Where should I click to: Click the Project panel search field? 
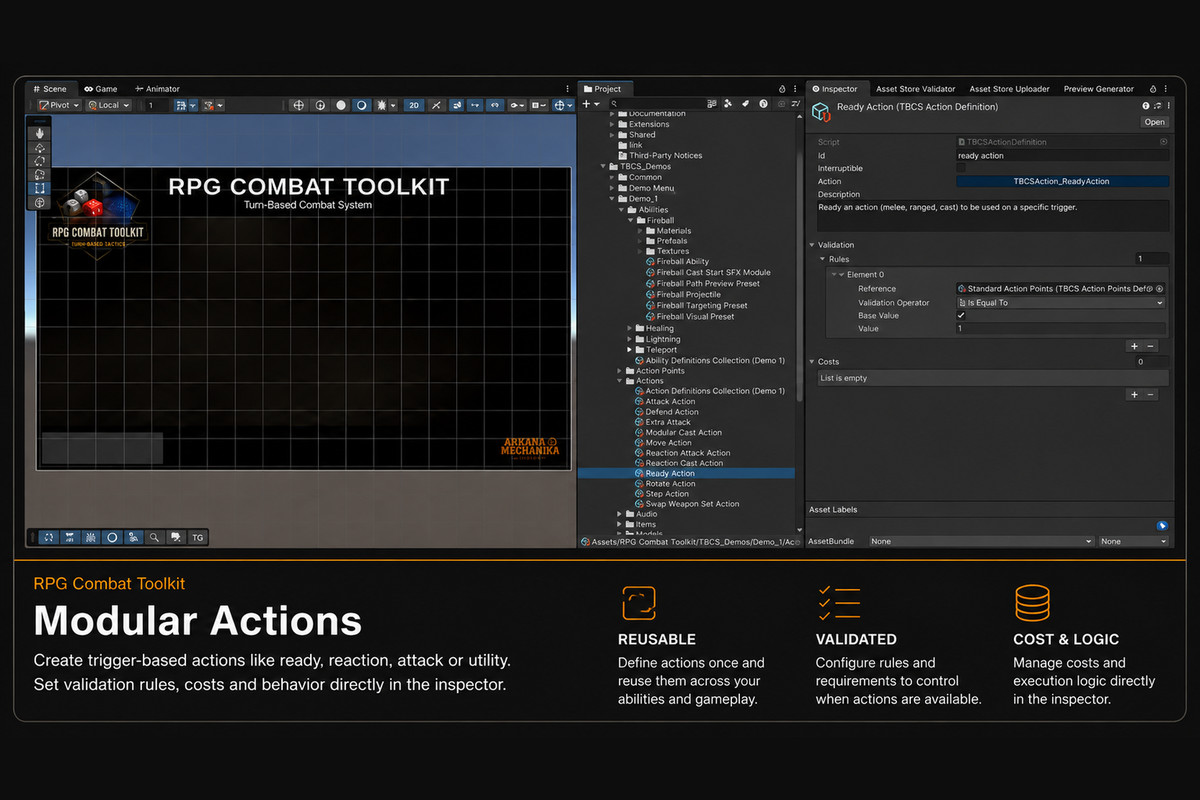click(x=656, y=104)
